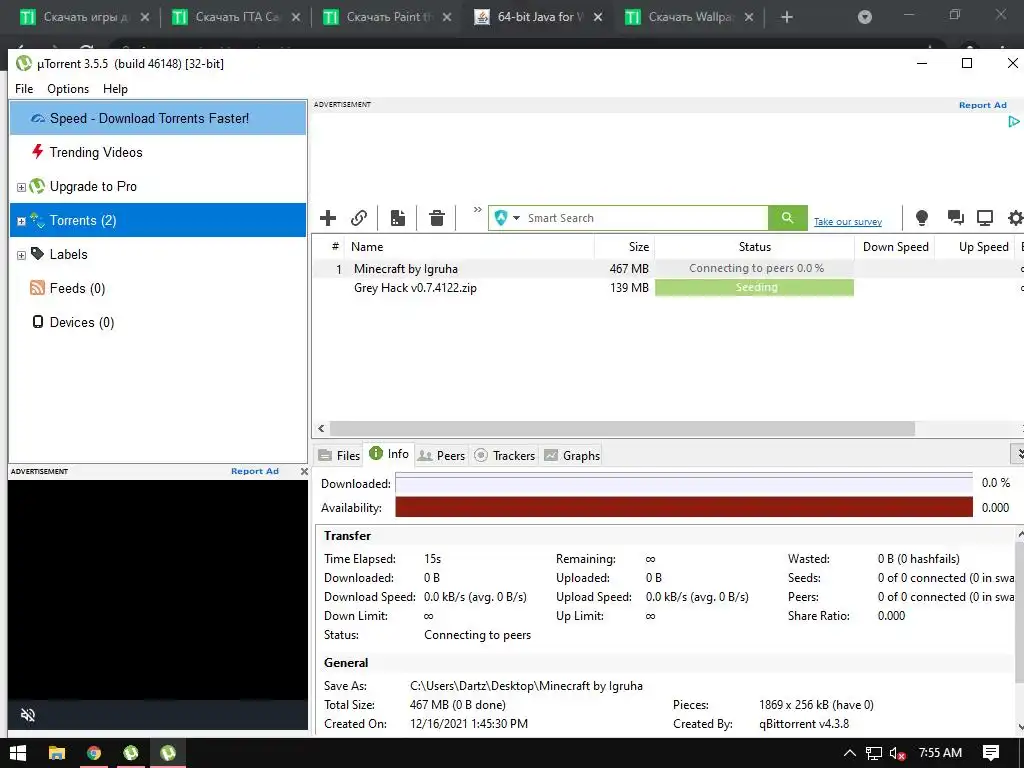Click the Devices phone icon
1024x768 pixels.
pyautogui.click(x=38, y=321)
